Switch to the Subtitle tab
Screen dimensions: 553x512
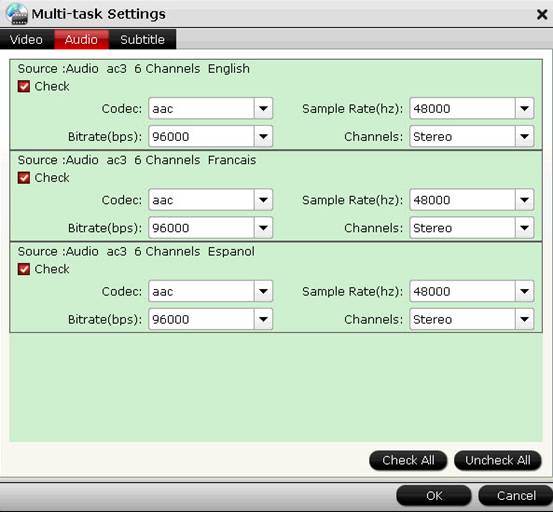[142, 39]
